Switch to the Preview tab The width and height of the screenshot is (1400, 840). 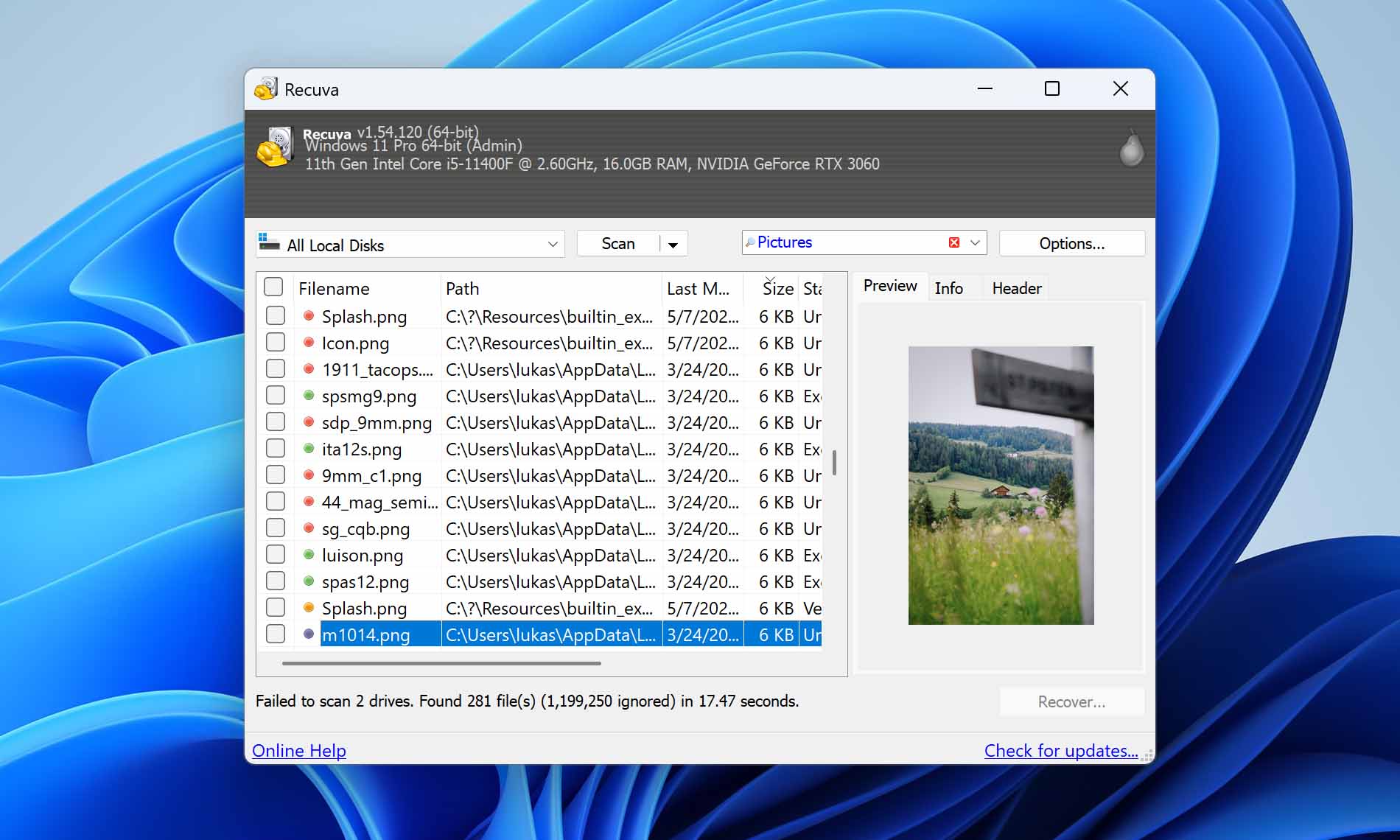[890, 286]
